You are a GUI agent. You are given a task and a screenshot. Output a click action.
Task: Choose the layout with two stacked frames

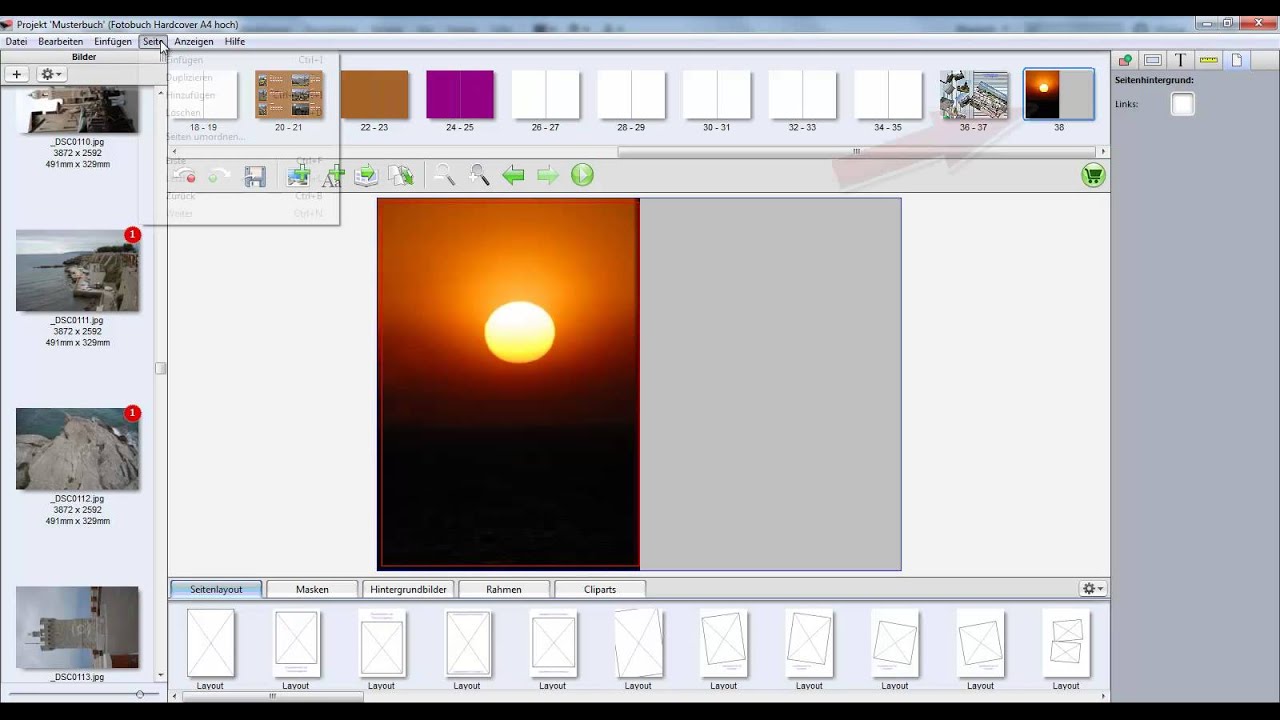[x=1066, y=641]
